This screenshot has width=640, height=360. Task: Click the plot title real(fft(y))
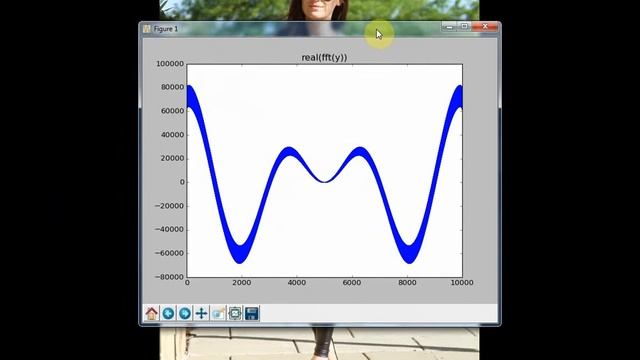[x=324, y=58]
